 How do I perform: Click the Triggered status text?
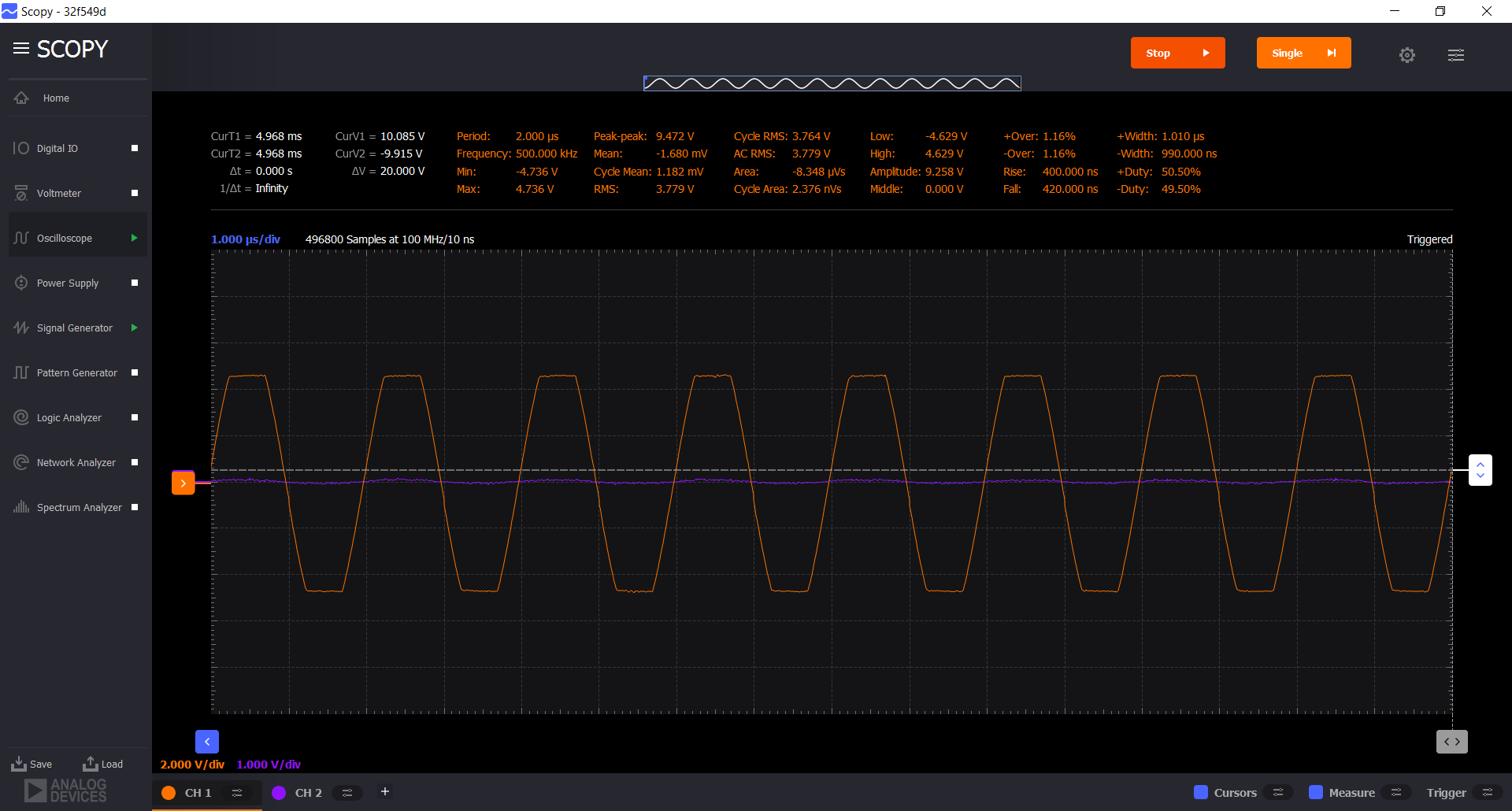point(1430,239)
